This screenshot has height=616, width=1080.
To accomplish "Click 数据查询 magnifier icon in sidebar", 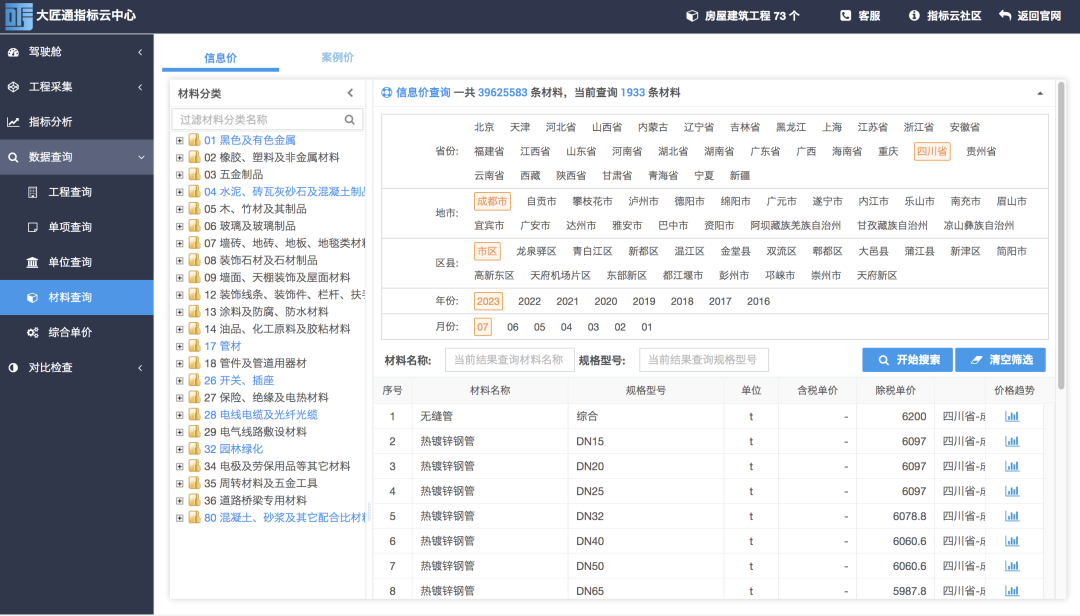I will 13,157.
